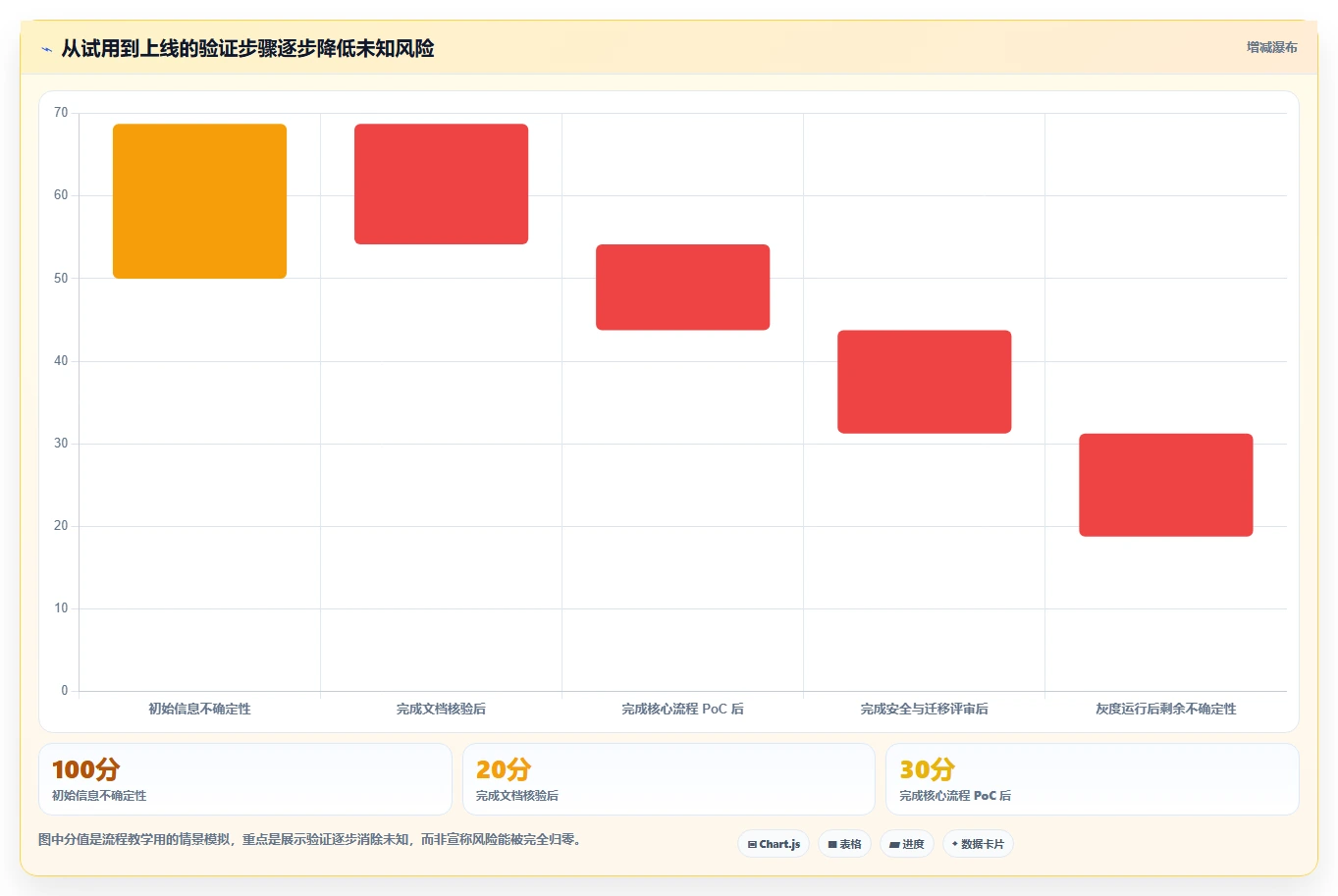1338x896 pixels.
Task: Click the red bar for 完成文档核验后
Action: pyautogui.click(x=442, y=184)
